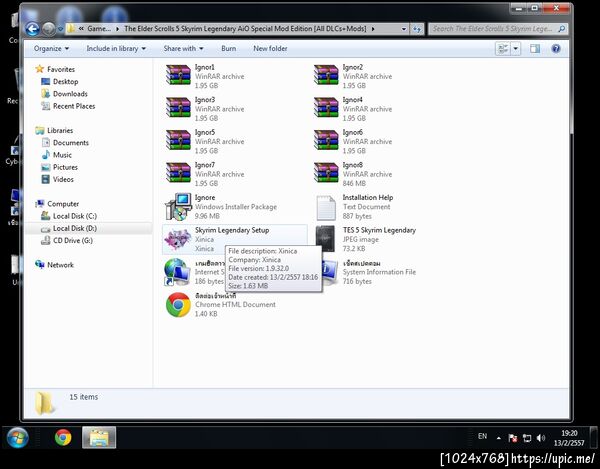Click the search box in Explorer
The image size is (600, 469).
coord(498,29)
